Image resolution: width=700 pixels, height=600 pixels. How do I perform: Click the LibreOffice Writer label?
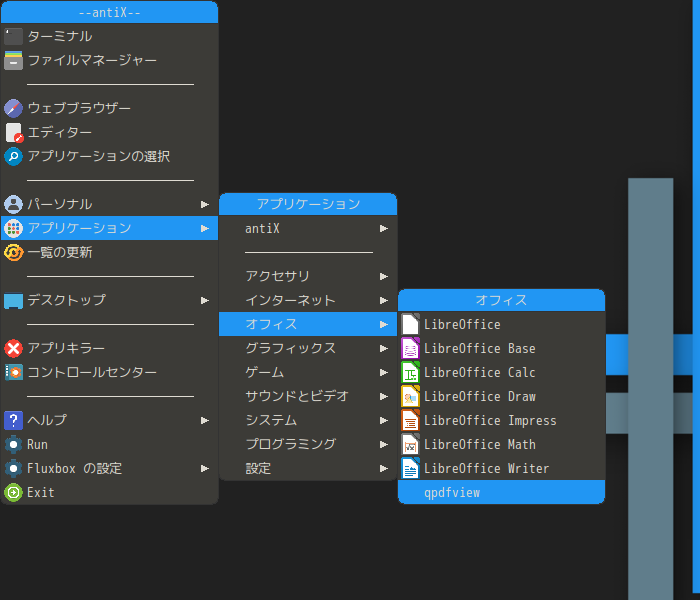click(x=487, y=468)
